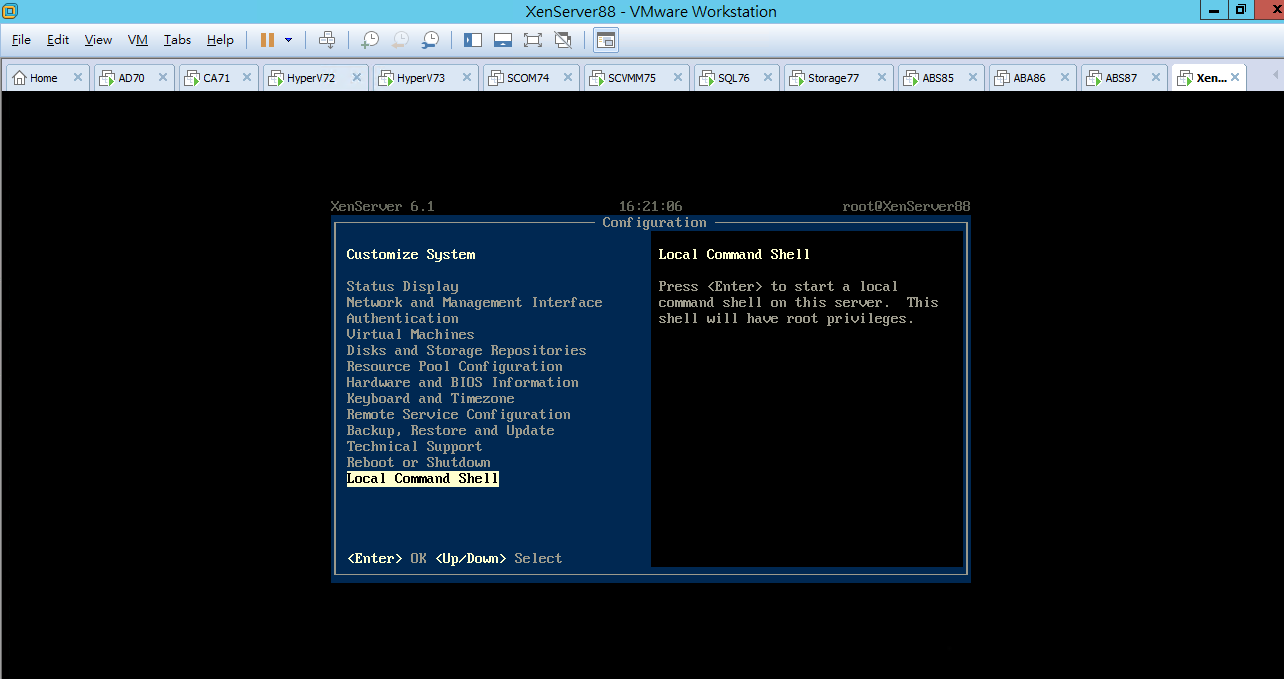This screenshot has height=679, width=1285.
Task: Close the ABS85 tab
Action: (974, 78)
